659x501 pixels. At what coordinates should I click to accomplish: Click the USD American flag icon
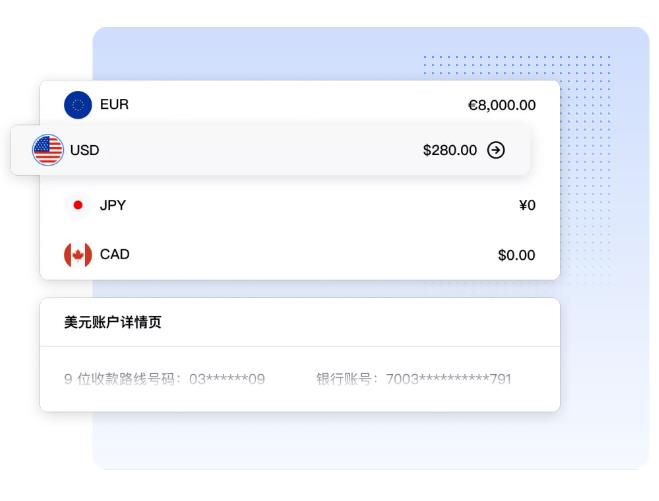point(48,150)
